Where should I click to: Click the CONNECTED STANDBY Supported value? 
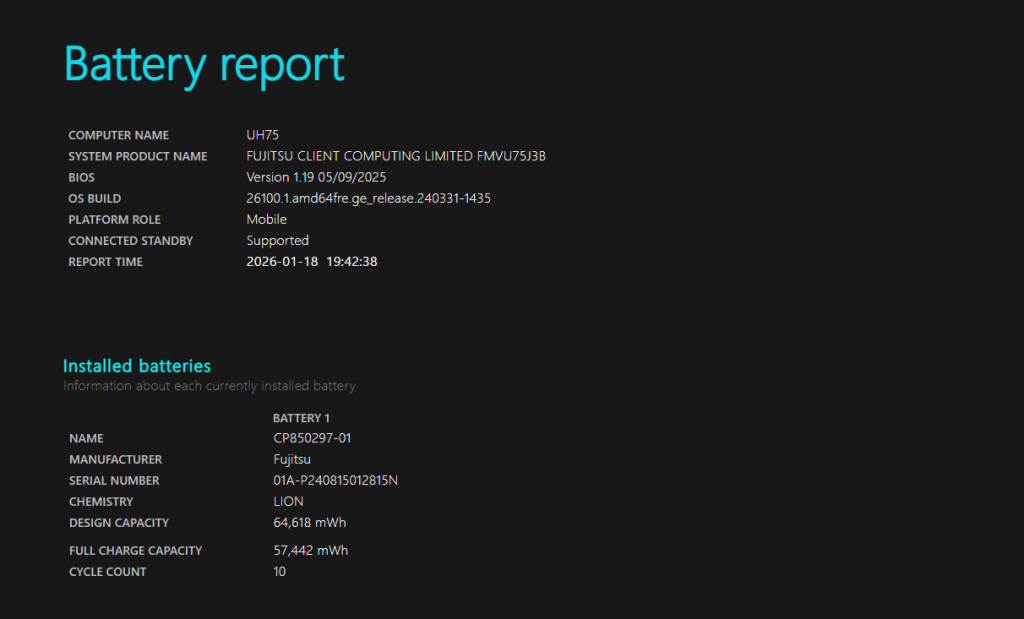[x=277, y=240]
